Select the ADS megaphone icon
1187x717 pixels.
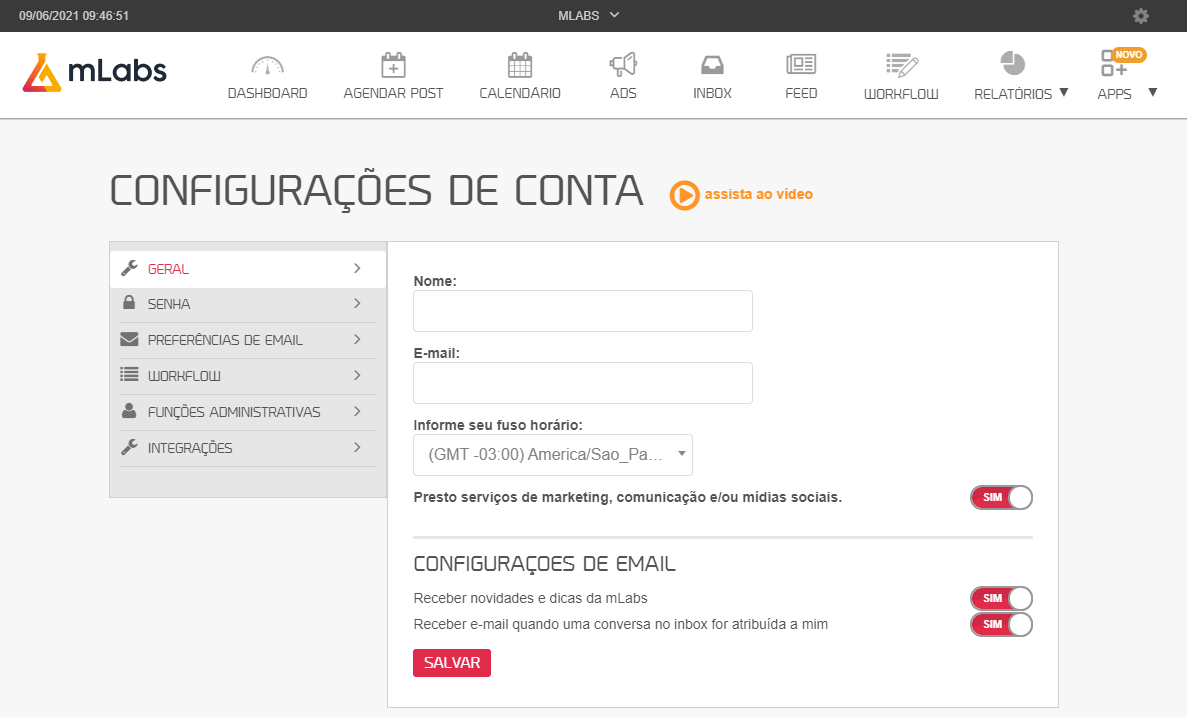pyautogui.click(x=623, y=62)
